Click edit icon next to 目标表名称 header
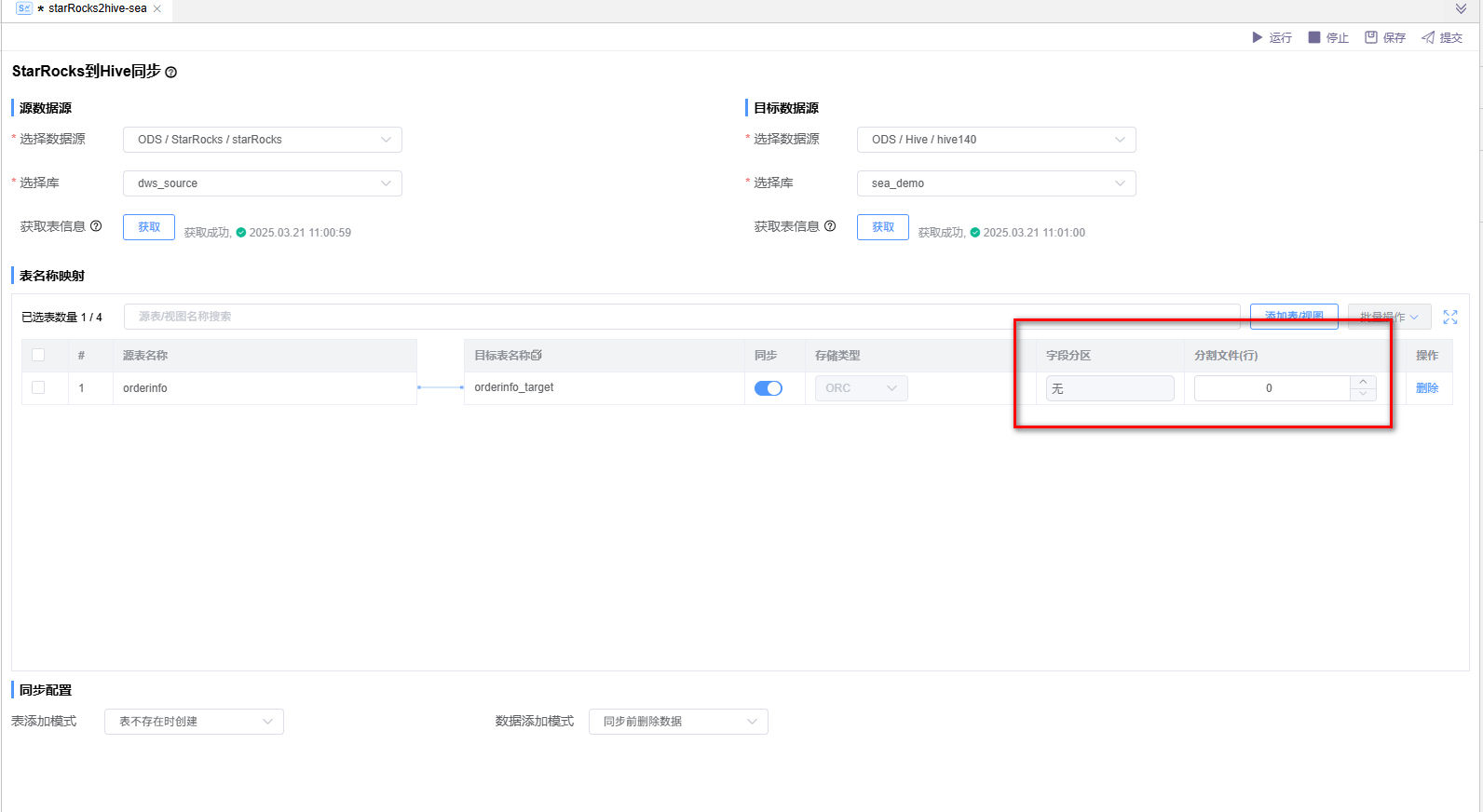The width and height of the screenshot is (1483, 812). [537, 356]
